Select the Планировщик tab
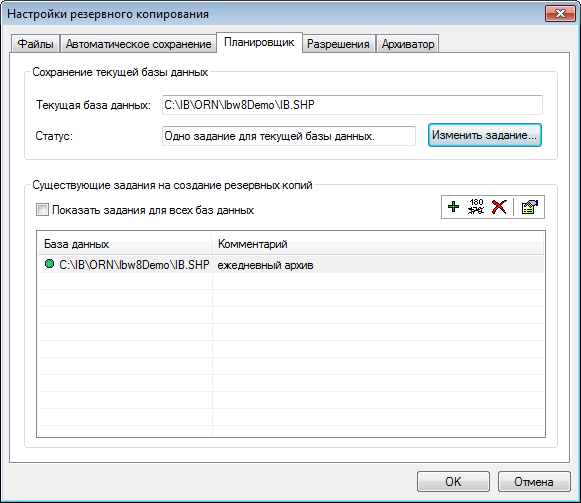Screen dimensions: 581x503 259,43
